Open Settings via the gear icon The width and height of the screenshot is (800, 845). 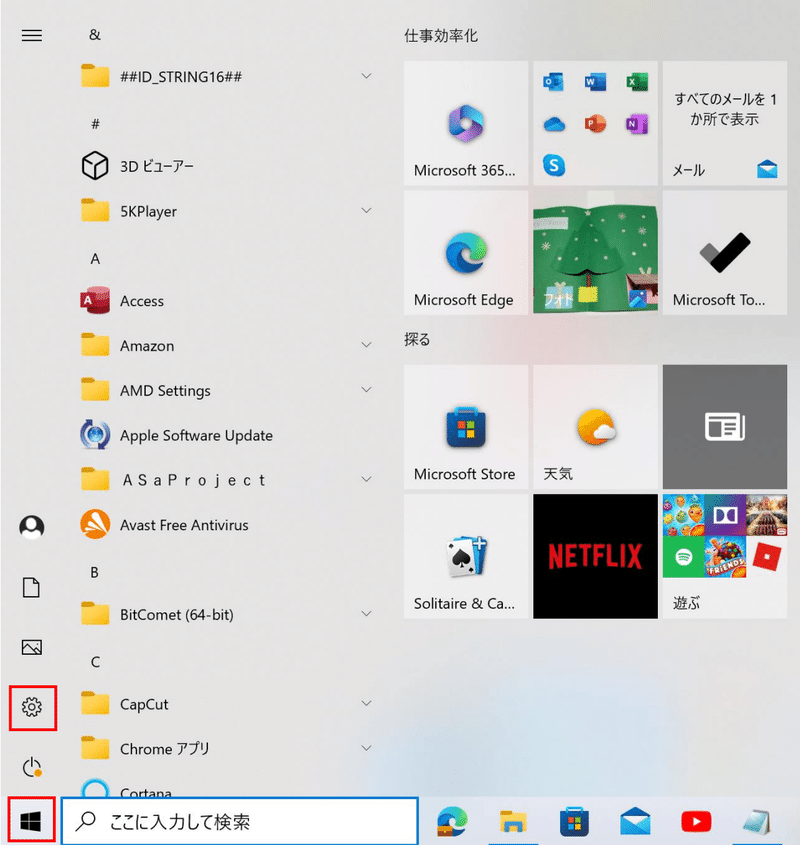pyautogui.click(x=32, y=707)
